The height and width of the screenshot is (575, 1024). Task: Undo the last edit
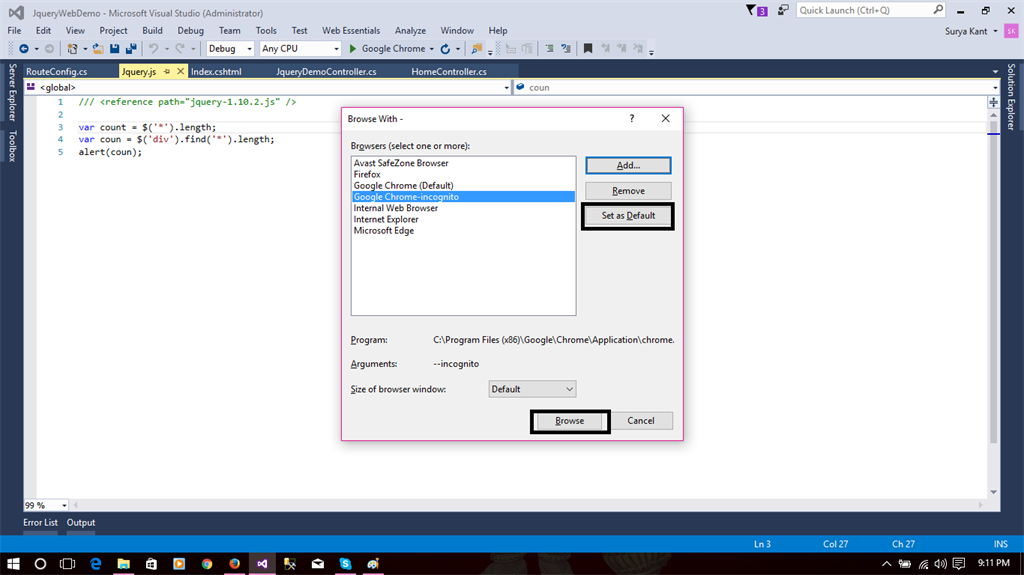(153, 48)
